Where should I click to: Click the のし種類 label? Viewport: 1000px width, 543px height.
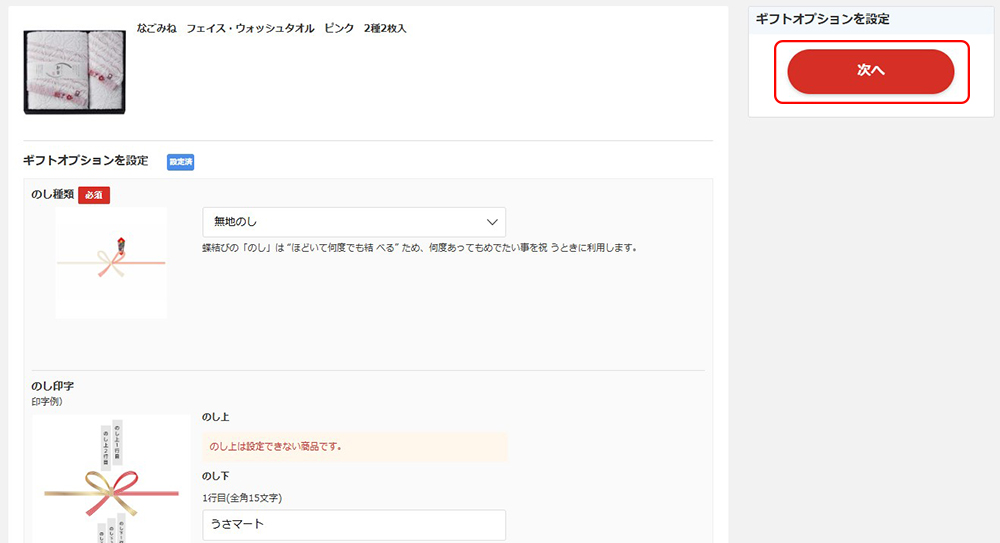pos(53,195)
